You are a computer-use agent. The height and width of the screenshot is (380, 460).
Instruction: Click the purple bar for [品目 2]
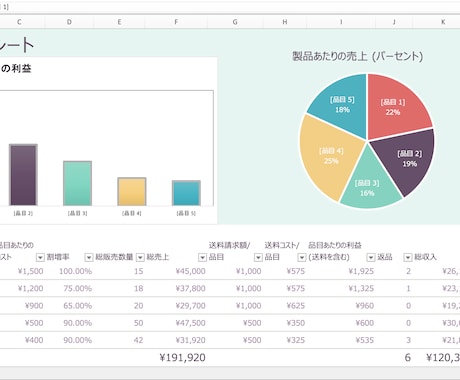(23, 175)
